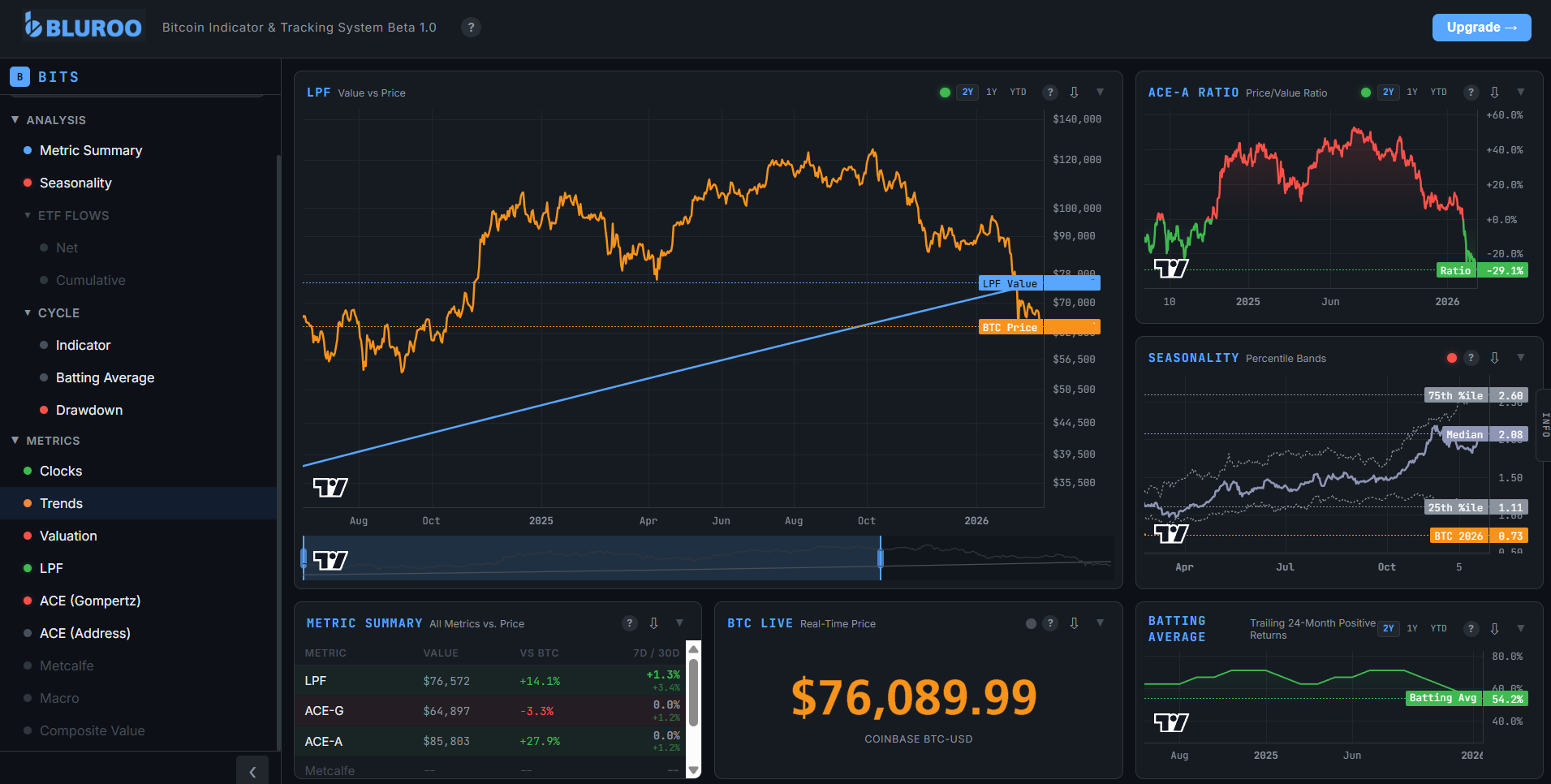1551x784 pixels.
Task: Toggle the red status dot on Seasonality panel
Action: tap(1451, 357)
